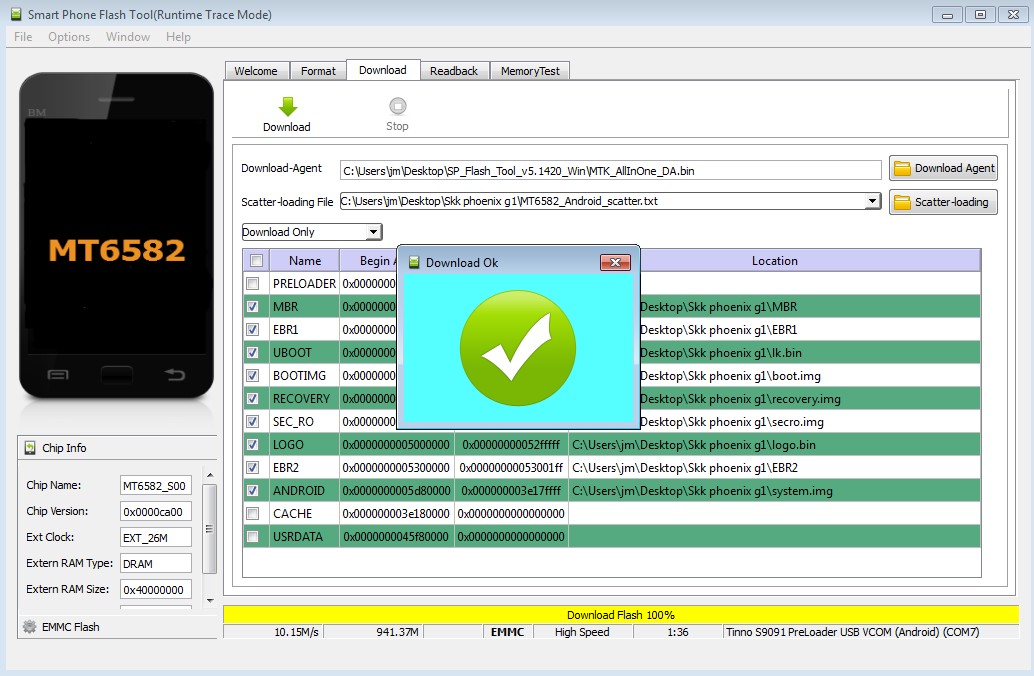Uncheck the MBR partition checkbox

click(x=253, y=307)
